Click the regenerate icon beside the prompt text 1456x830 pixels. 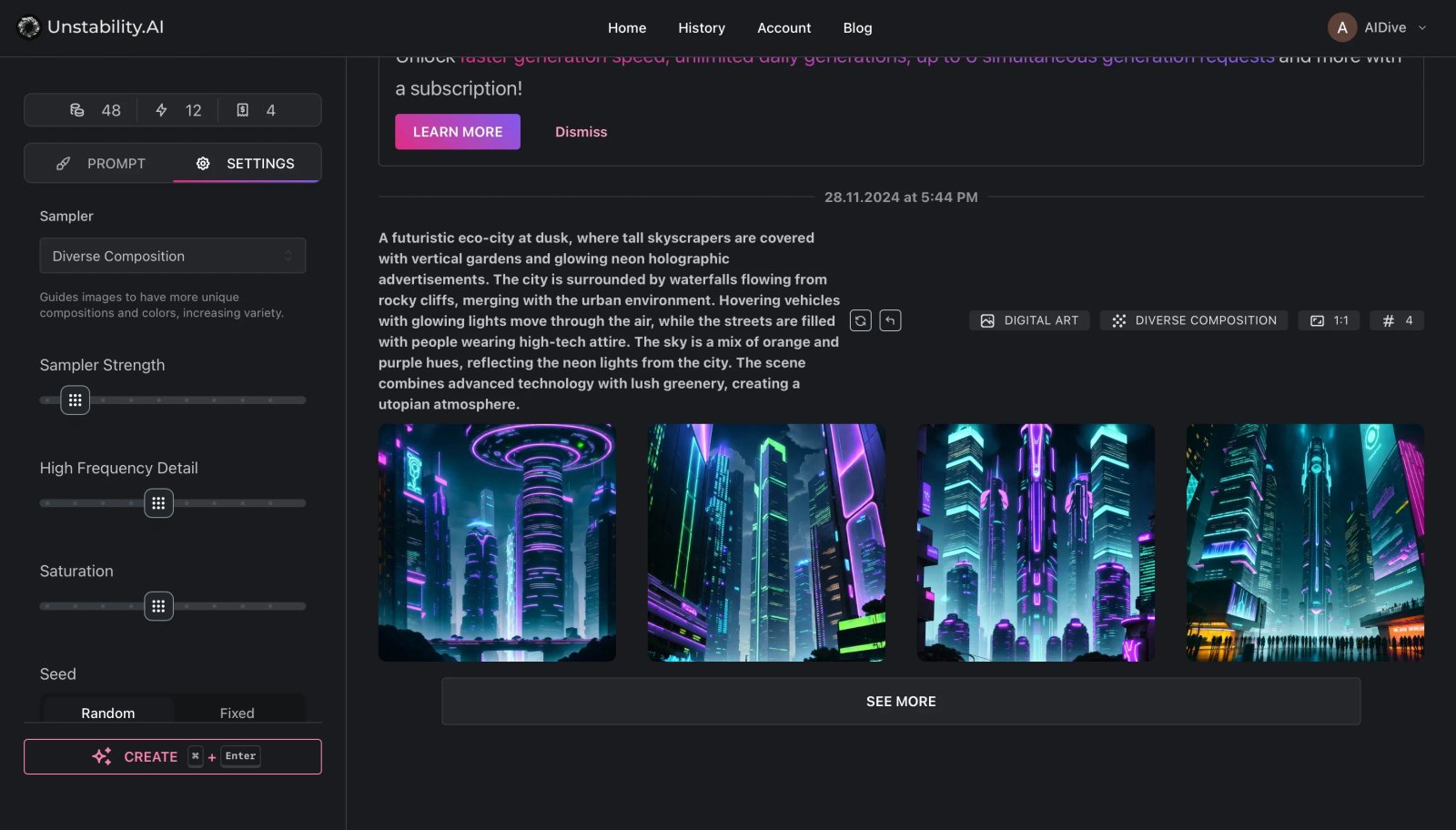click(860, 320)
